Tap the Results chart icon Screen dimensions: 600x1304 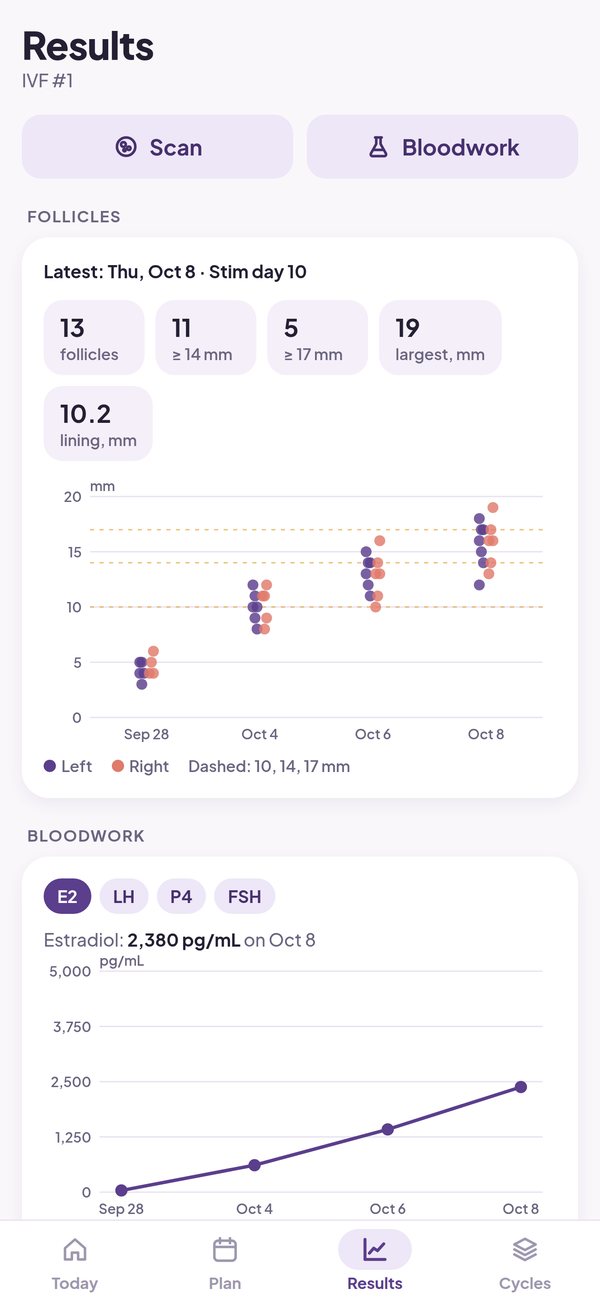click(375, 1250)
